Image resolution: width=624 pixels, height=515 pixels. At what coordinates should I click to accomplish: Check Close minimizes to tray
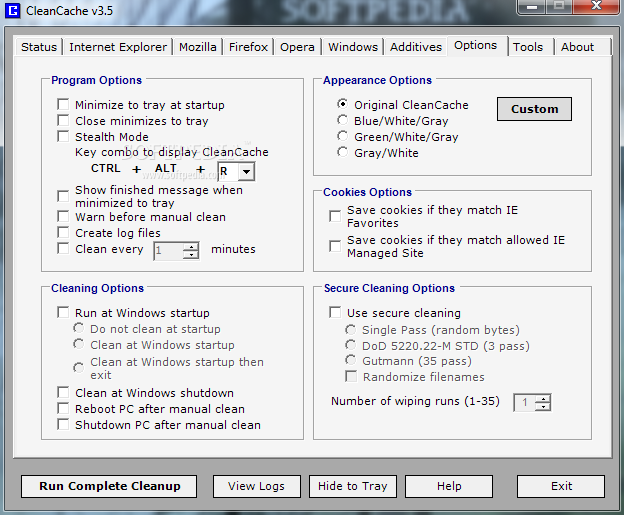[63, 121]
